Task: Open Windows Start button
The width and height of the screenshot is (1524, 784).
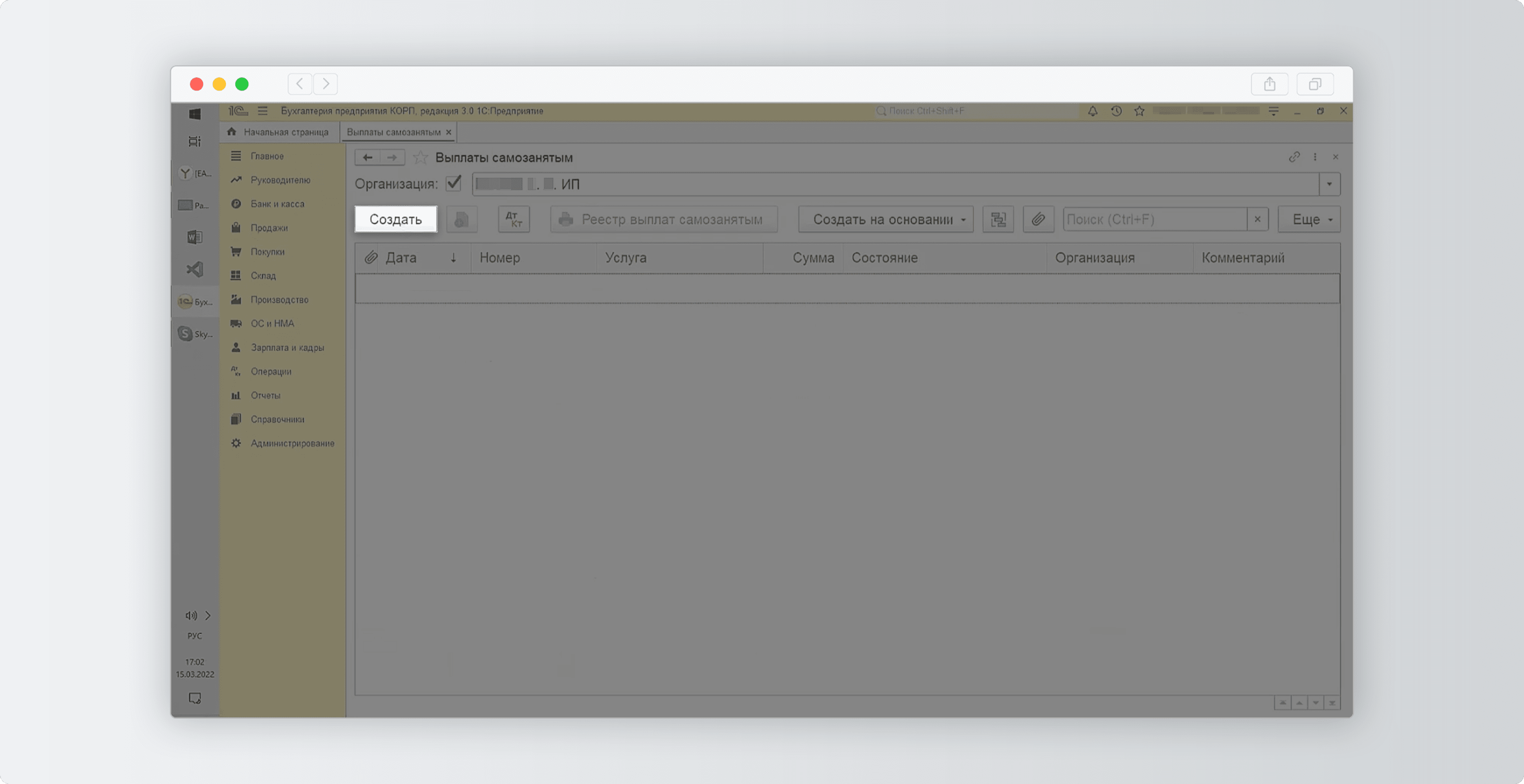Action: tap(195, 113)
